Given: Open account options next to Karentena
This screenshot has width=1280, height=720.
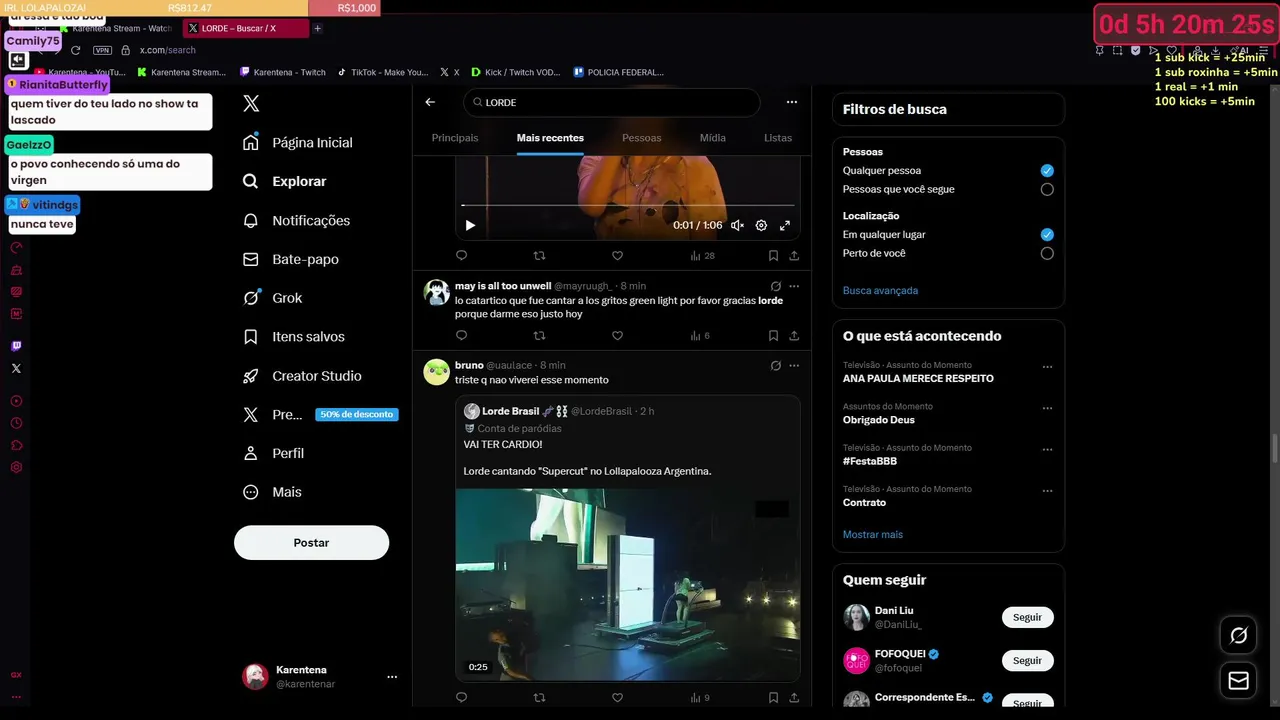Looking at the screenshot, I should pos(392,677).
